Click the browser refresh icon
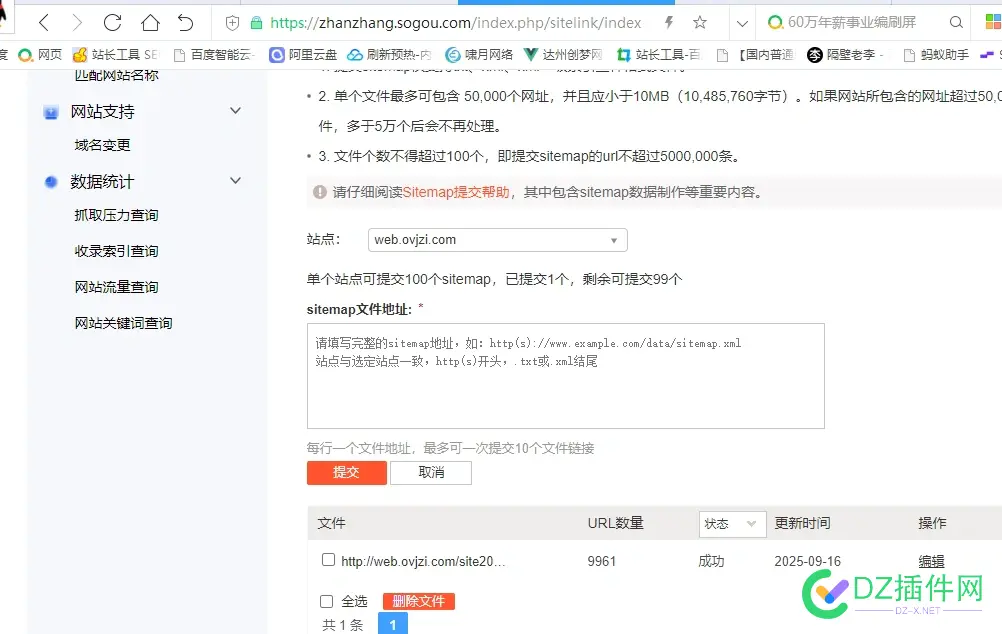Image resolution: width=1002 pixels, height=634 pixels. pos(112,21)
